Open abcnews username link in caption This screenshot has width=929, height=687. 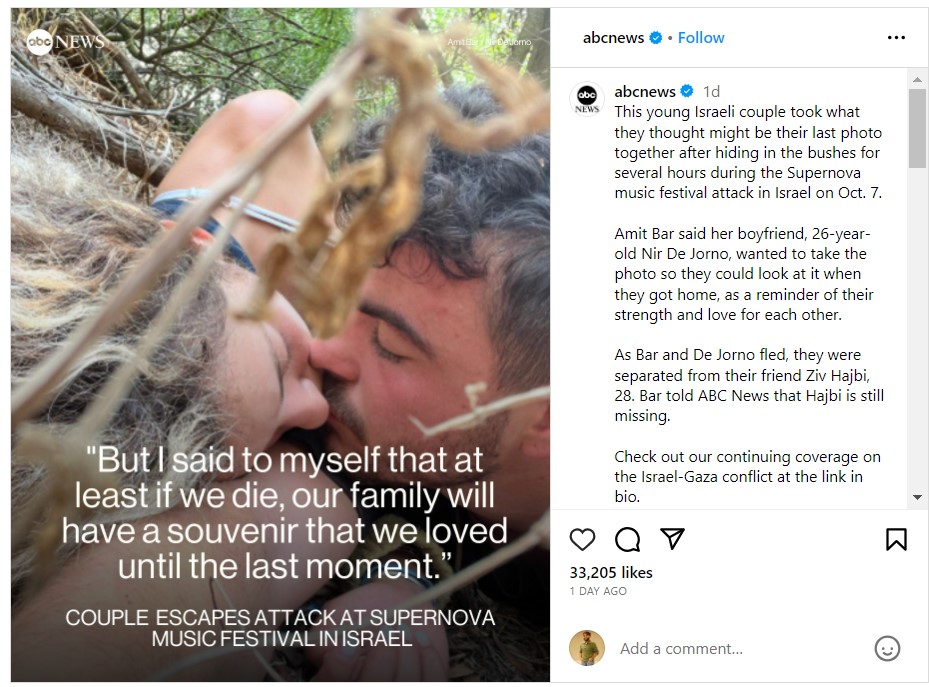click(x=644, y=92)
